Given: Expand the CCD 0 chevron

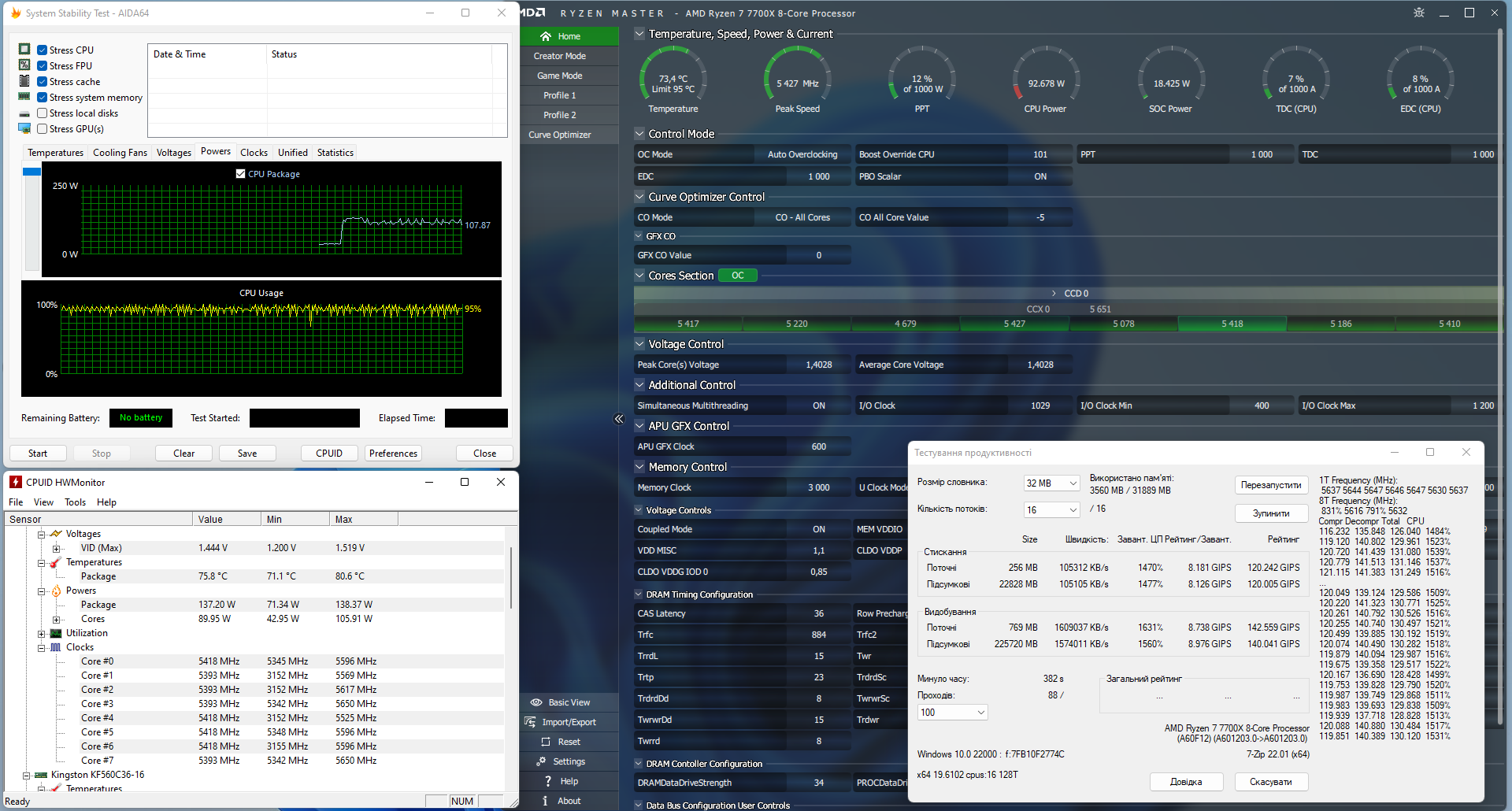Looking at the screenshot, I should [x=1054, y=293].
